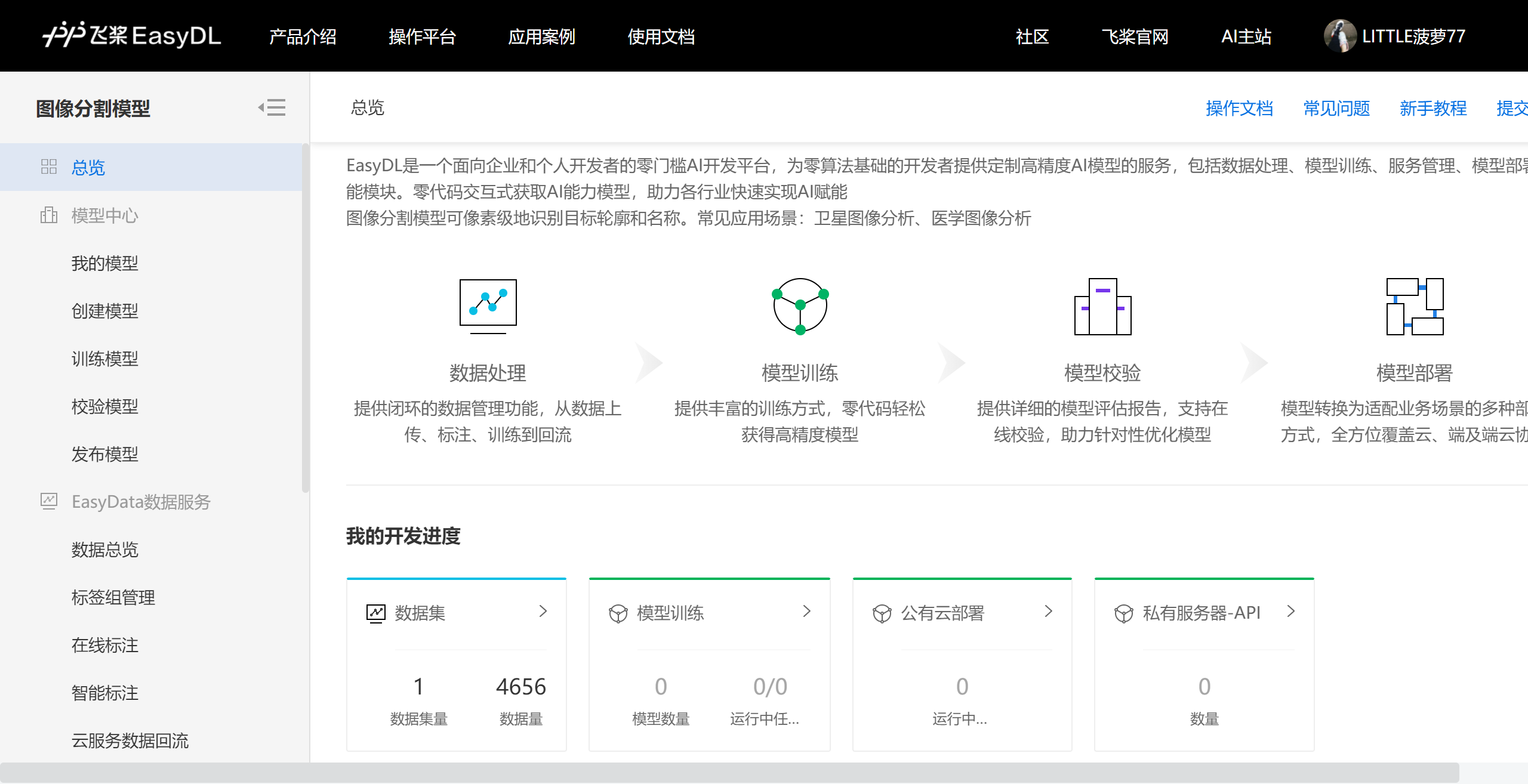Click the 模型训练 card cube icon
Image resolution: width=1528 pixels, height=784 pixels.
click(618, 613)
